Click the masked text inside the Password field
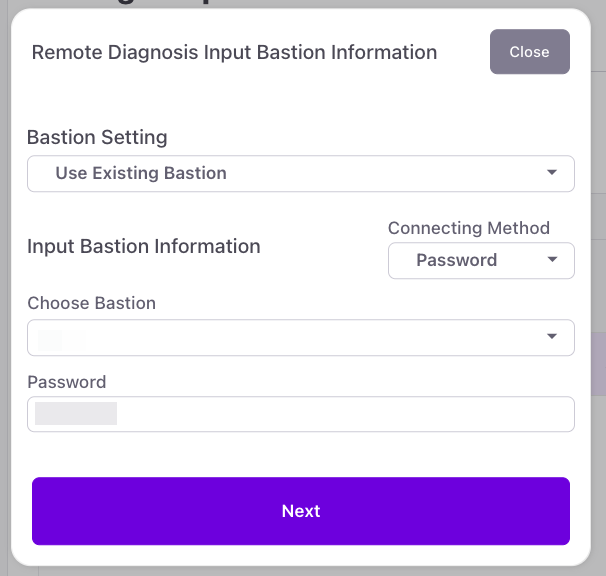The width and height of the screenshot is (606, 576). [76, 414]
